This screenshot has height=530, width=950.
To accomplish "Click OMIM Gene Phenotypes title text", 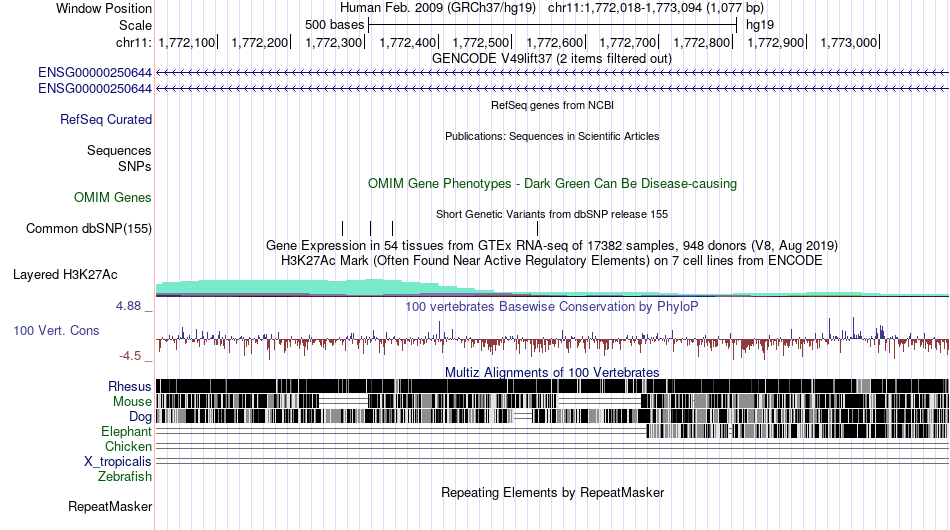I will (x=552, y=184).
